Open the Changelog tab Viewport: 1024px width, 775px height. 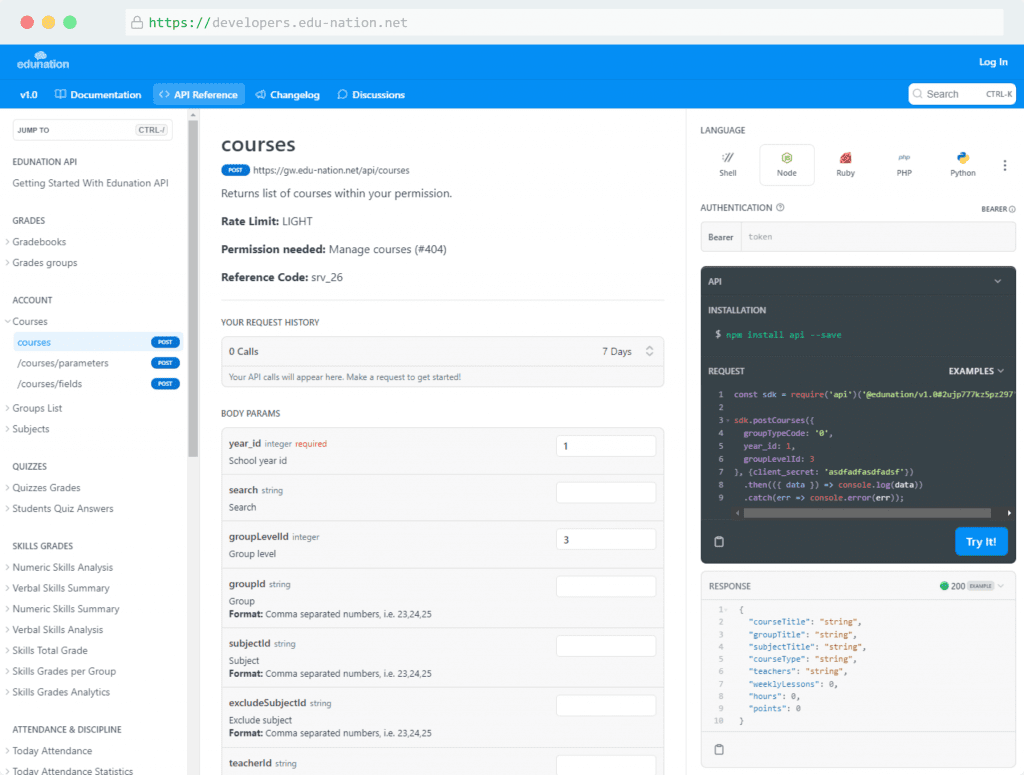(287, 95)
